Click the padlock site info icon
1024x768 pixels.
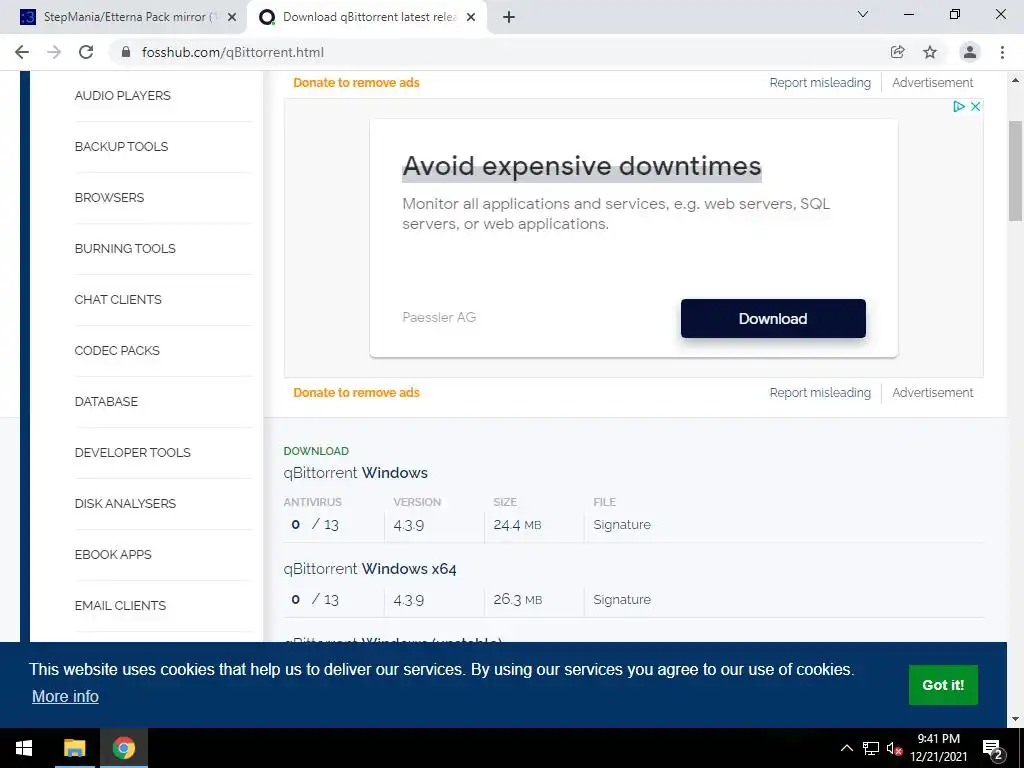pyautogui.click(x=126, y=52)
